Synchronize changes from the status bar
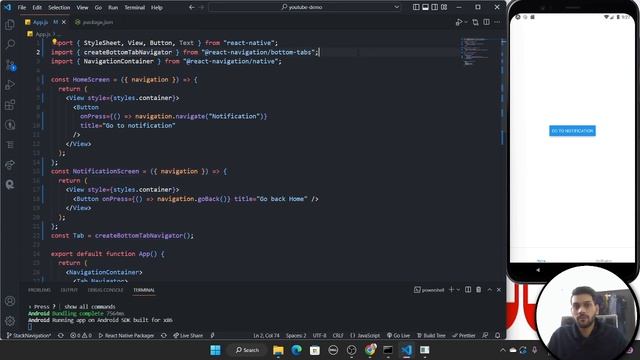 pyautogui.click(x=60, y=336)
